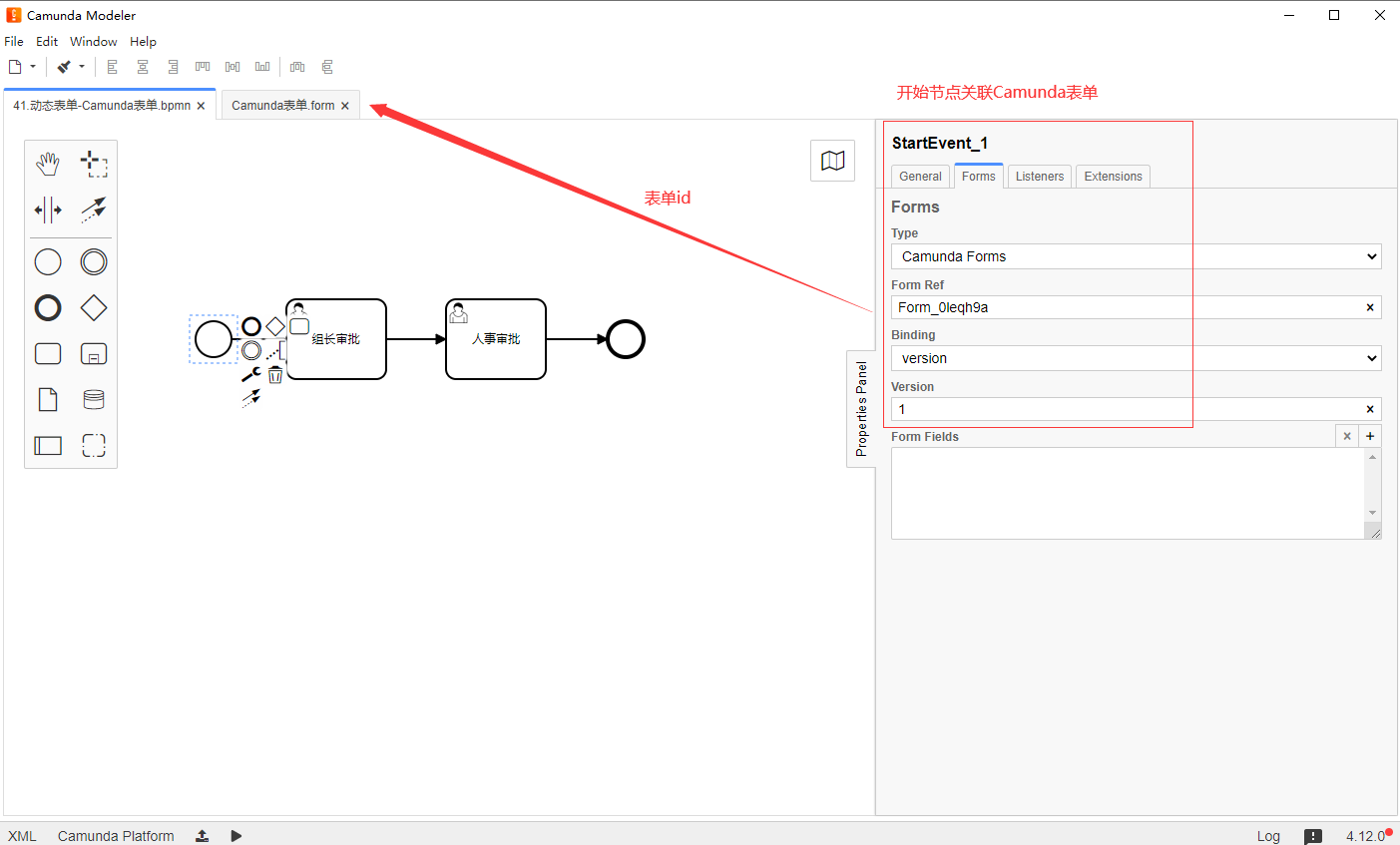The width and height of the screenshot is (1400, 845).
Task: Create a pool/participant from the palette
Action: [x=48, y=445]
